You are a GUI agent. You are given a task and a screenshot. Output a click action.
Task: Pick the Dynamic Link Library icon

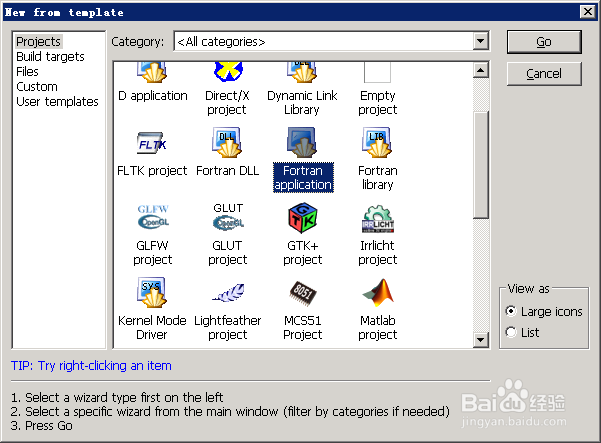point(302,72)
